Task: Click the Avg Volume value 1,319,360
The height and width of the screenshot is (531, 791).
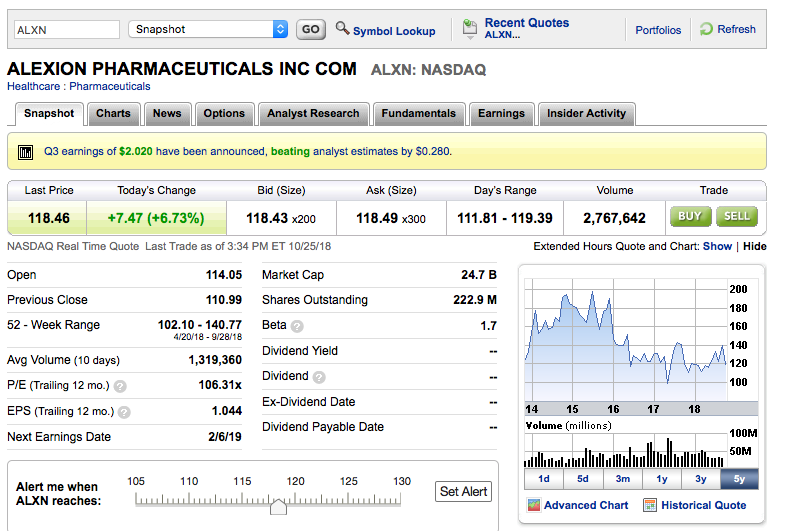Action: tap(215, 360)
